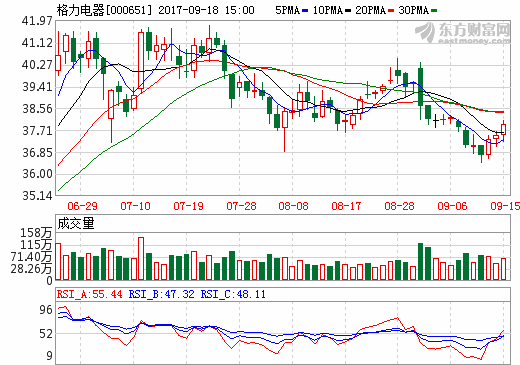
Task: Click the 96 RSI axis label
Action: point(46,310)
